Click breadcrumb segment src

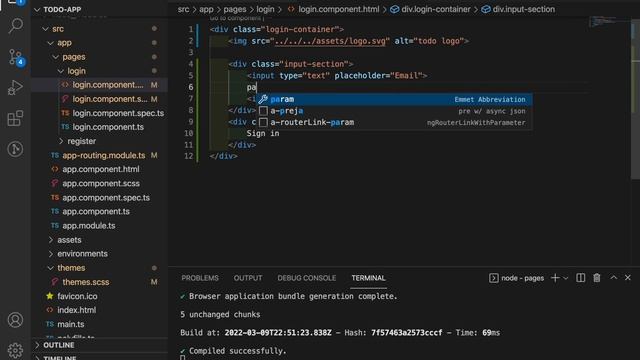[x=183, y=9]
